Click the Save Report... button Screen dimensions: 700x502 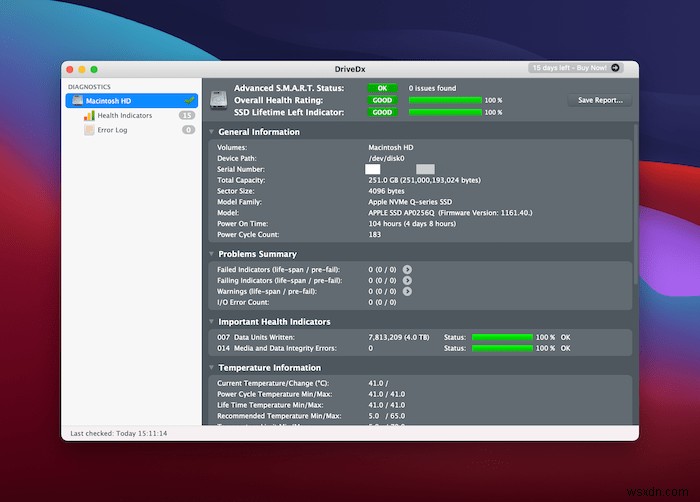[x=600, y=100]
